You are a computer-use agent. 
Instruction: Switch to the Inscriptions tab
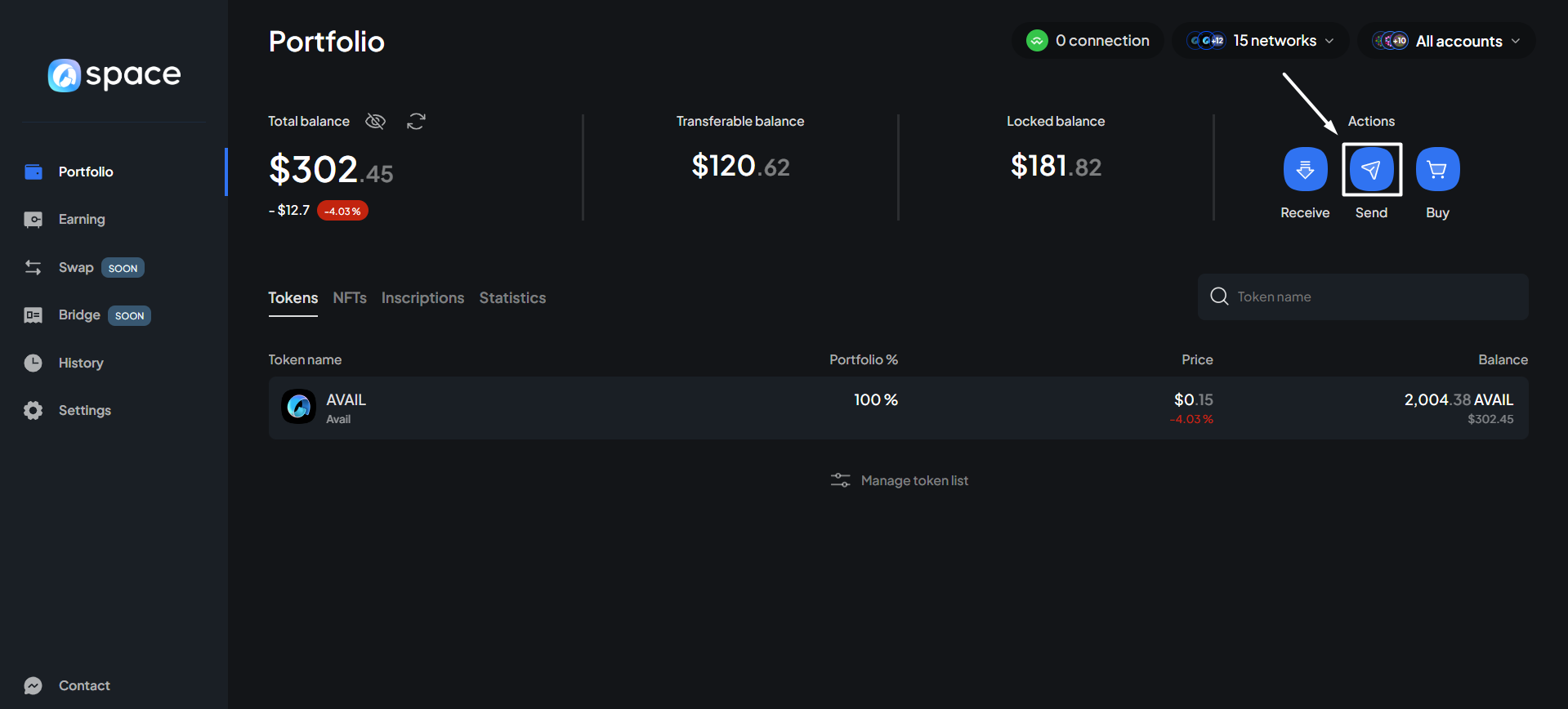[x=422, y=298]
